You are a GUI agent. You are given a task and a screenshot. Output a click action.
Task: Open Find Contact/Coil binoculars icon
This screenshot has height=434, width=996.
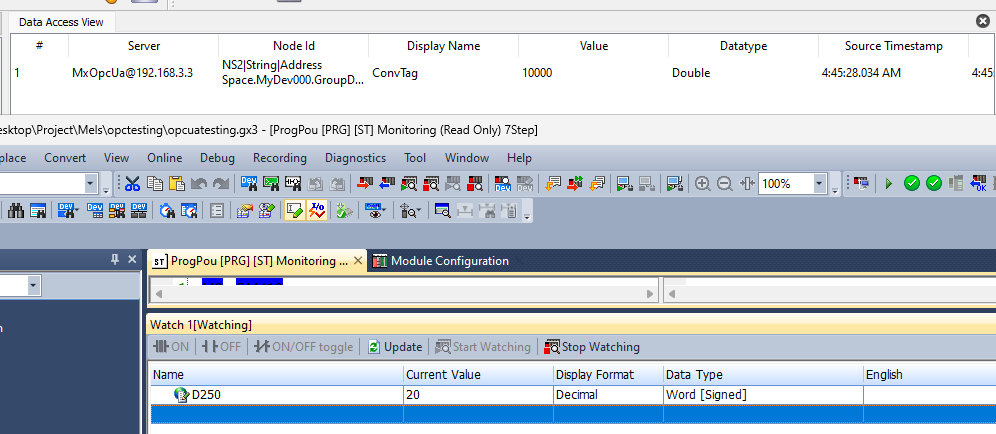click(x=293, y=184)
